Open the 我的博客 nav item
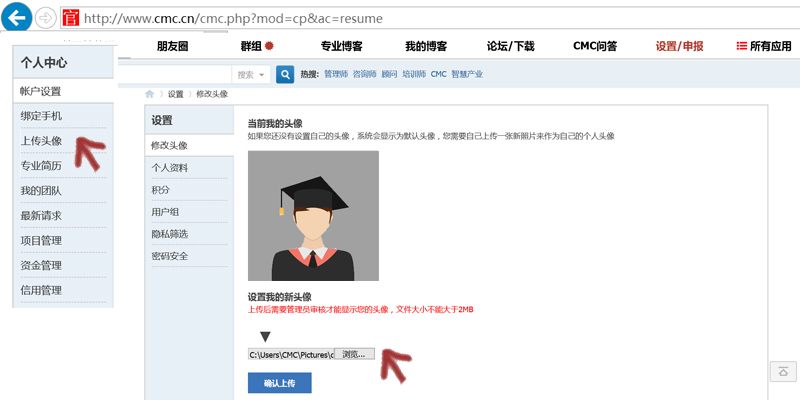Screen dimensions: 800x400 (426, 46)
